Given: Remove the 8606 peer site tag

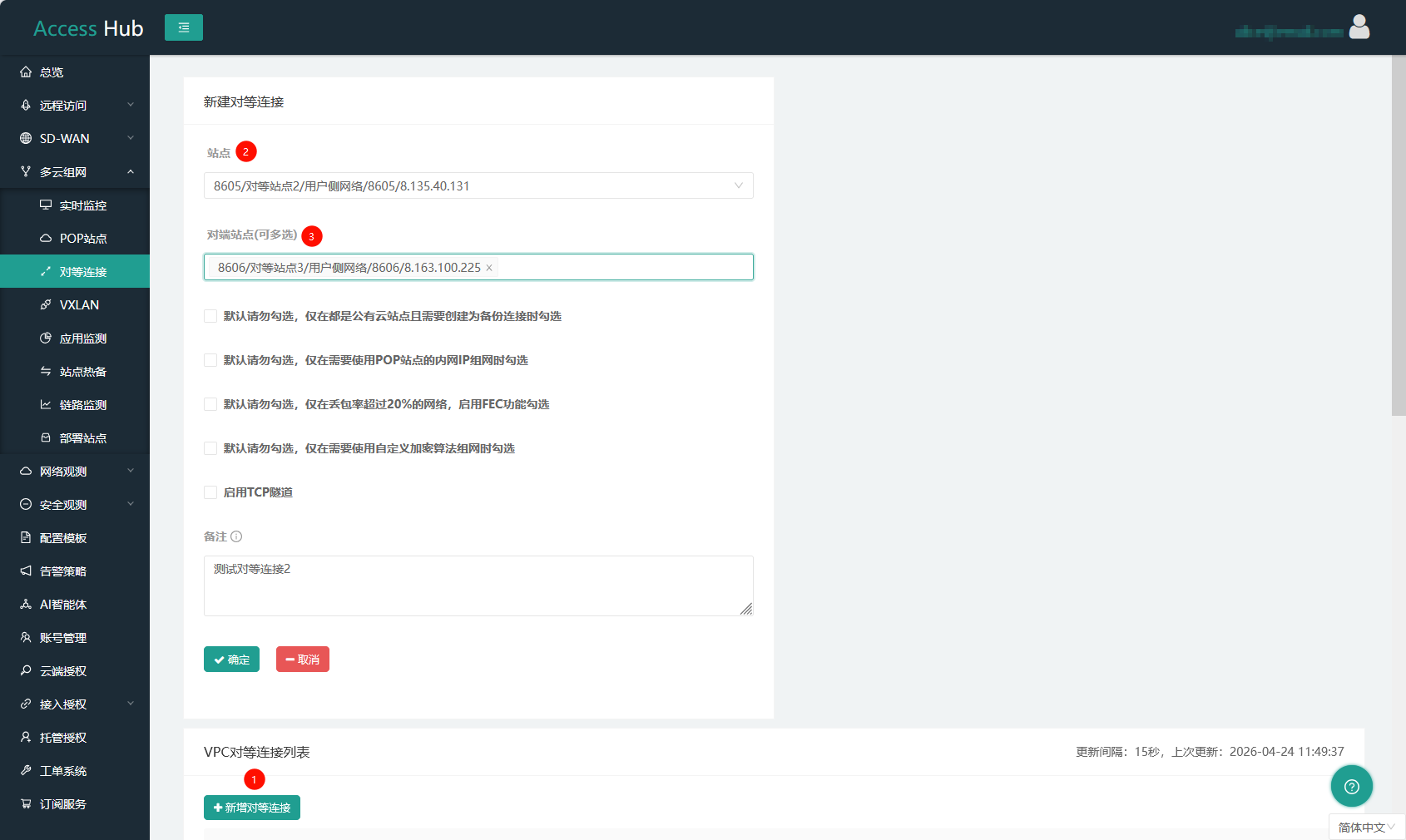Looking at the screenshot, I should coord(489,268).
